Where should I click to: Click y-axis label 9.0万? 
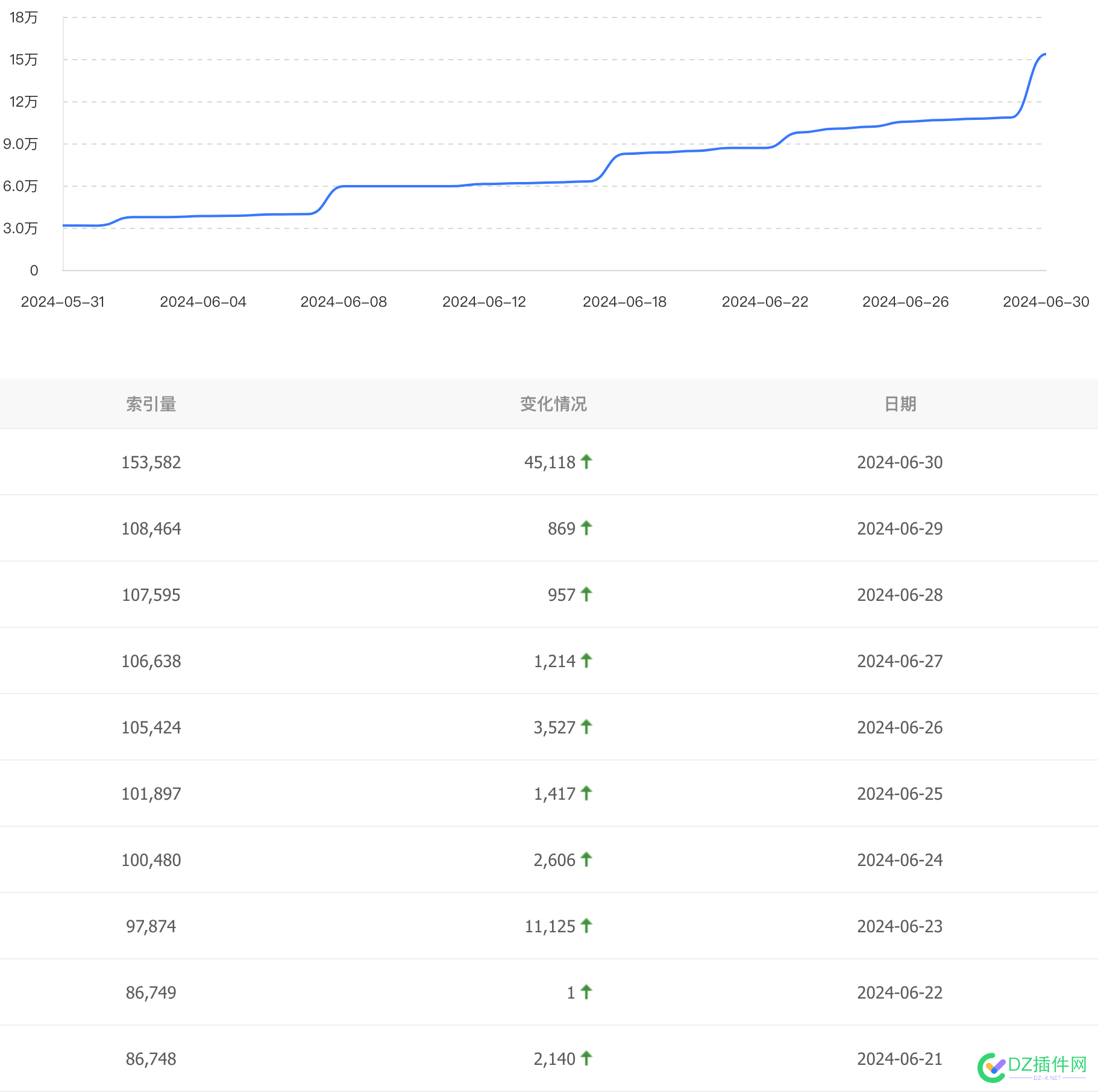click(20, 144)
